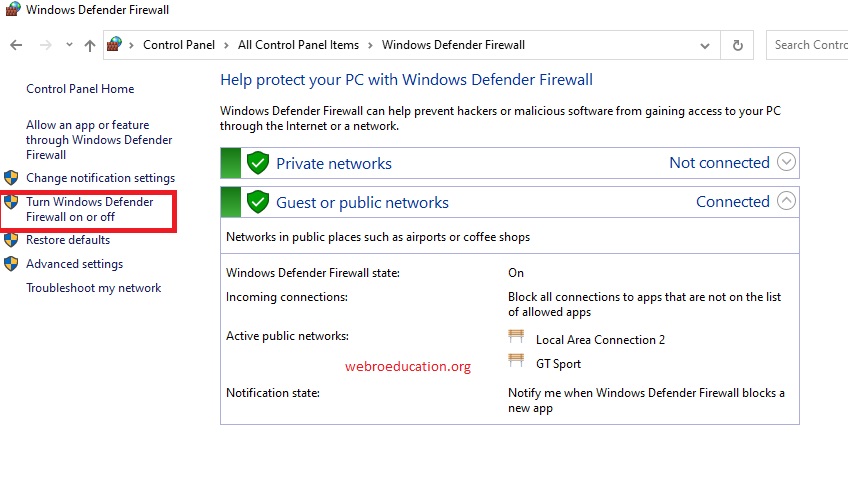
Task: Open chevron after Control Panel breadcrumb
Action: pos(226,45)
